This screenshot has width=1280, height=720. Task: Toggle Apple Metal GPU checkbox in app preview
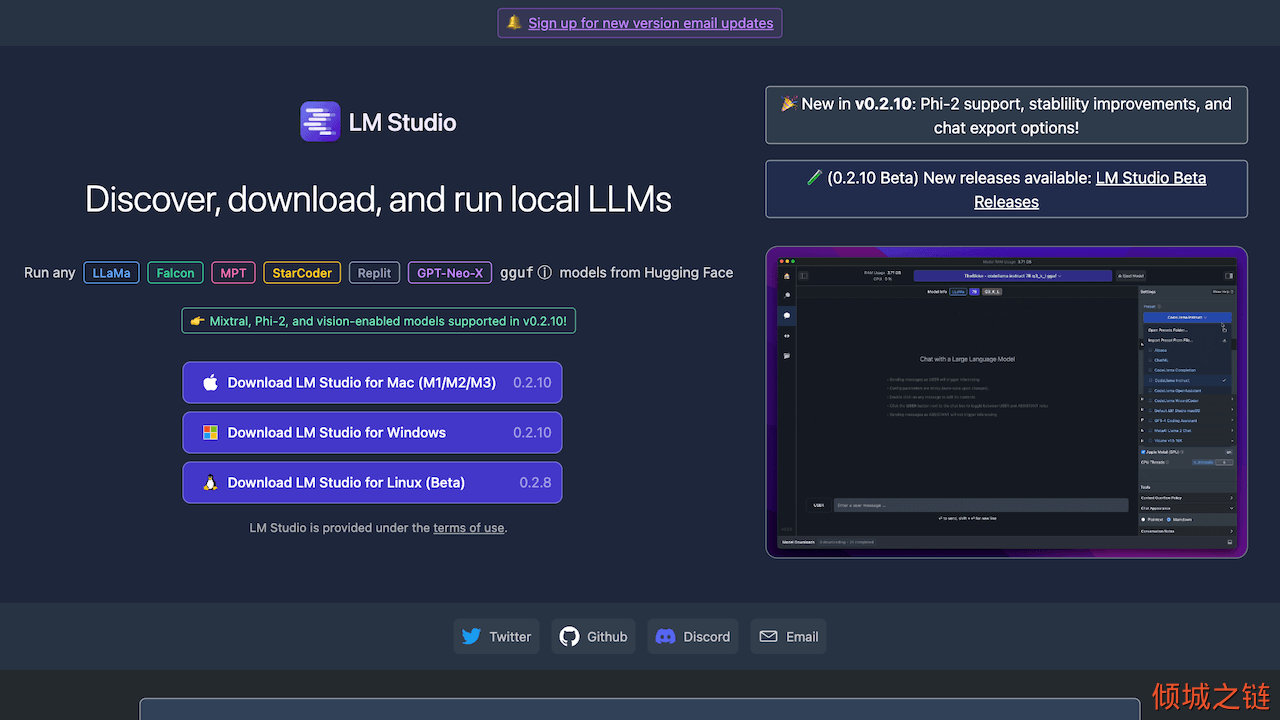pos(1143,452)
